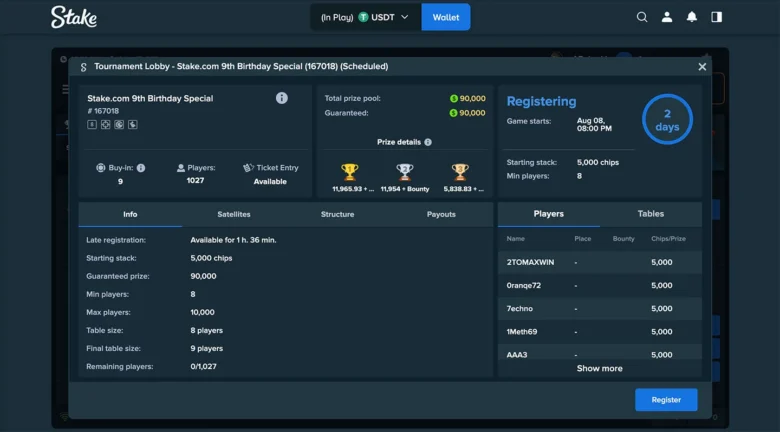This screenshot has width=780, height=432.
Task: Click the Players person icon
Action: point(181,168)
